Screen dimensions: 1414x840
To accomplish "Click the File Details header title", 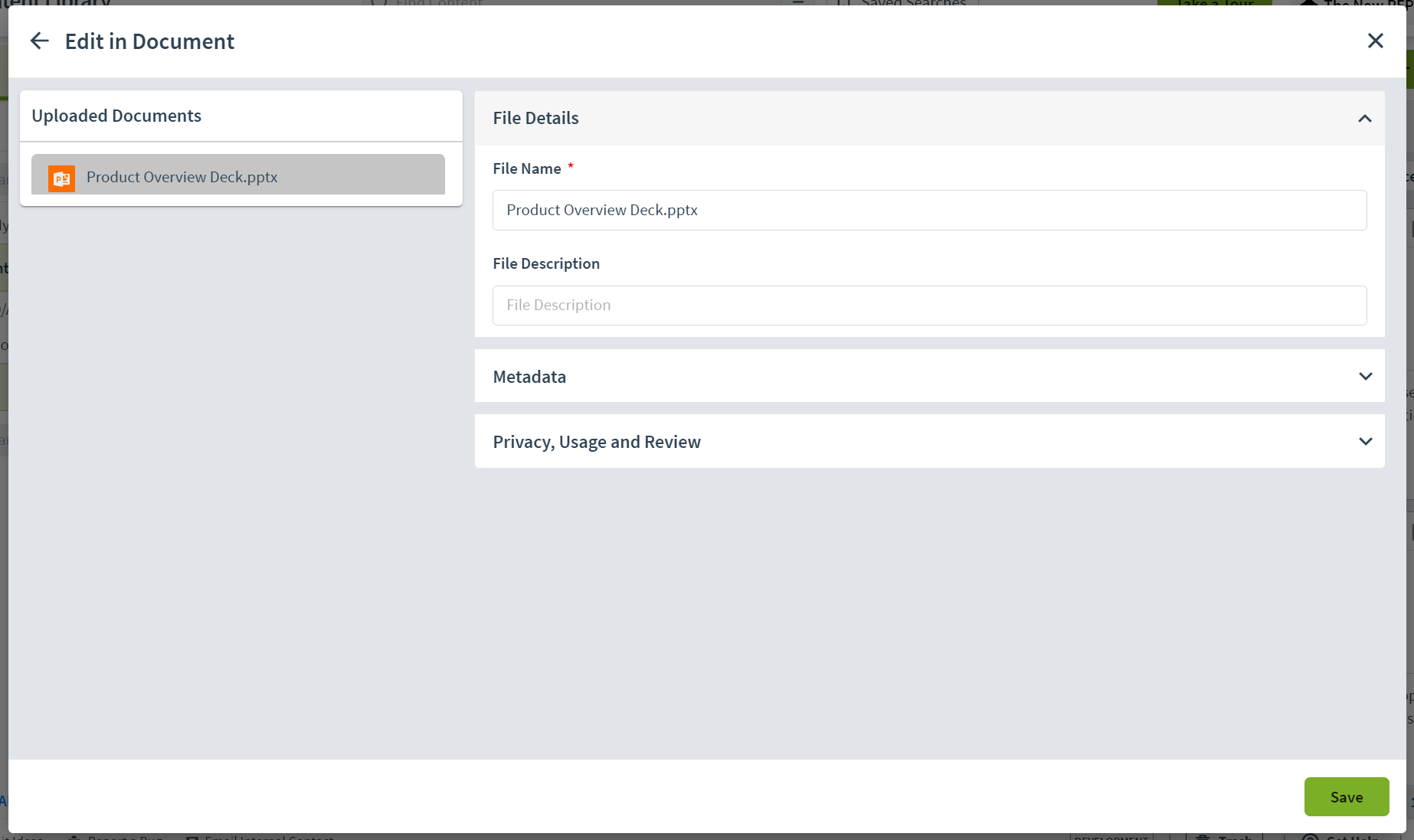I will pyautogui.click(x=535, y=118).
